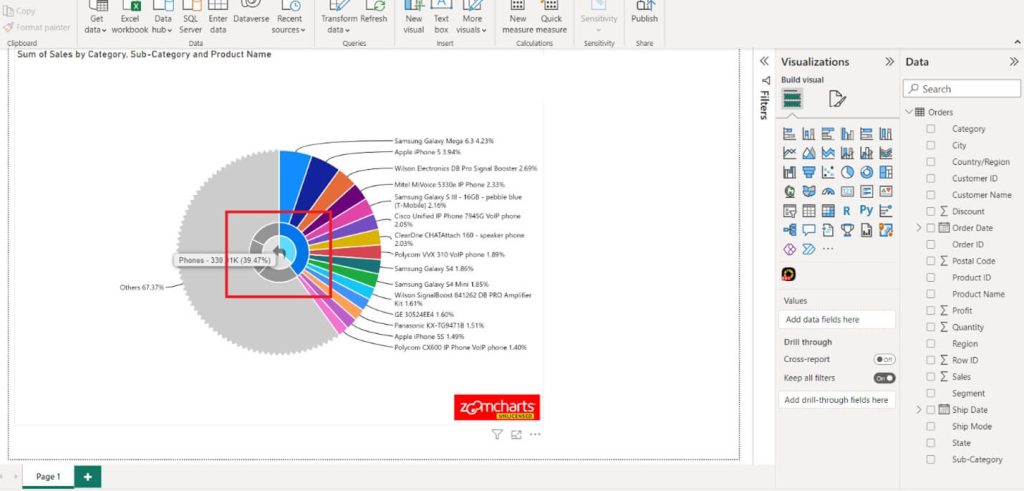Select the funnel chart visual
The image size is (1024, 491).
808,172
